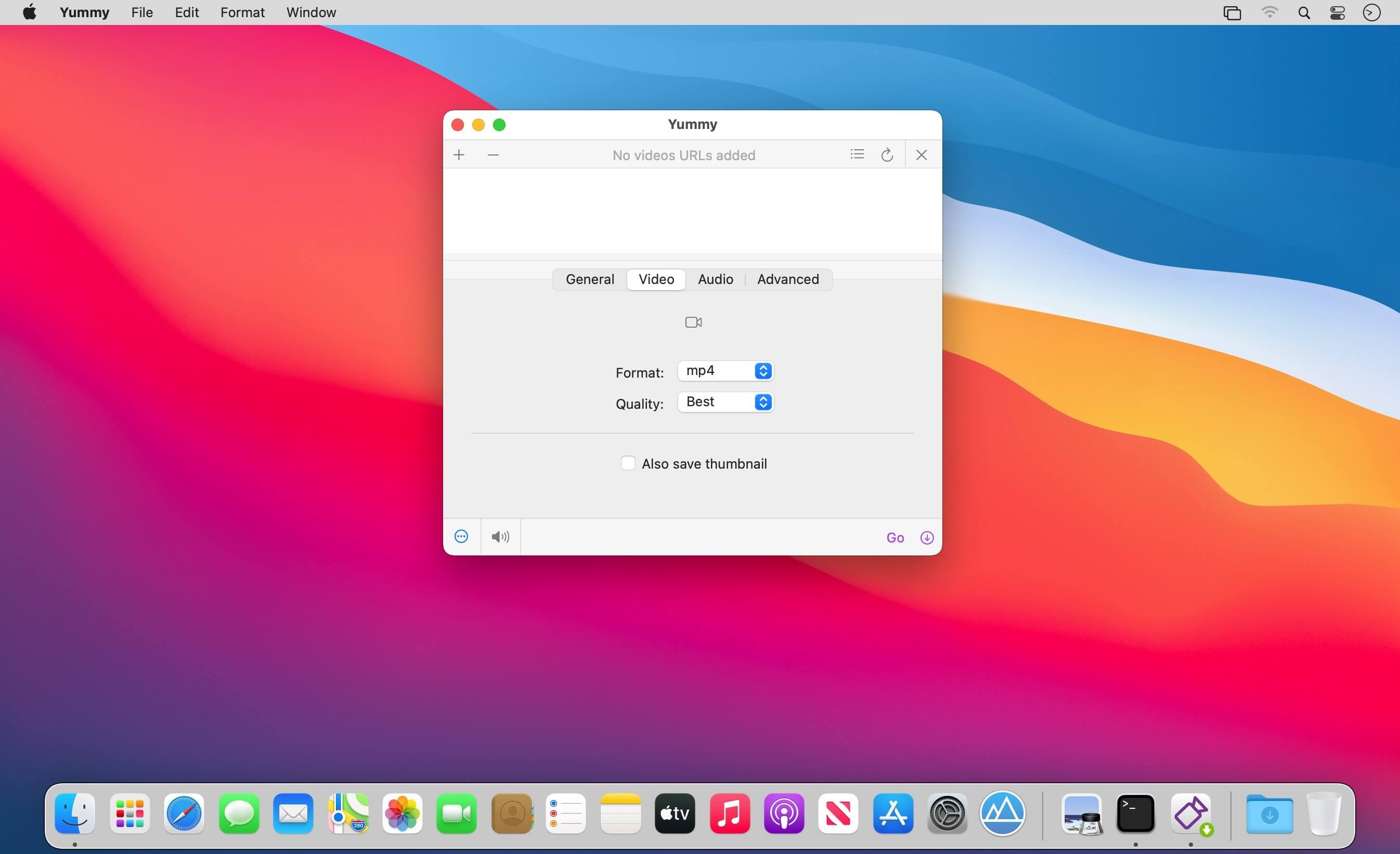Open Spotlight search in menu bar
1400x854 pixels.
click(1304, 12)
